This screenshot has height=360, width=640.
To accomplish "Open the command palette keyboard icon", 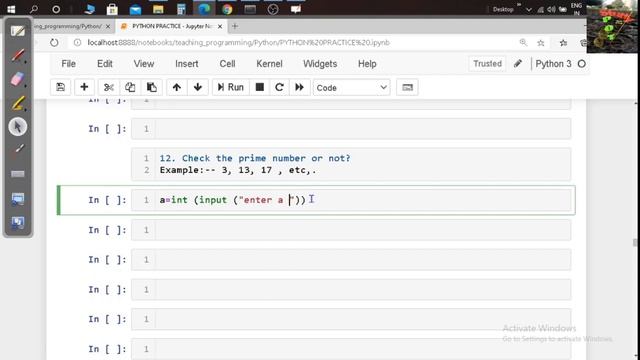I will tap(407, 87).
